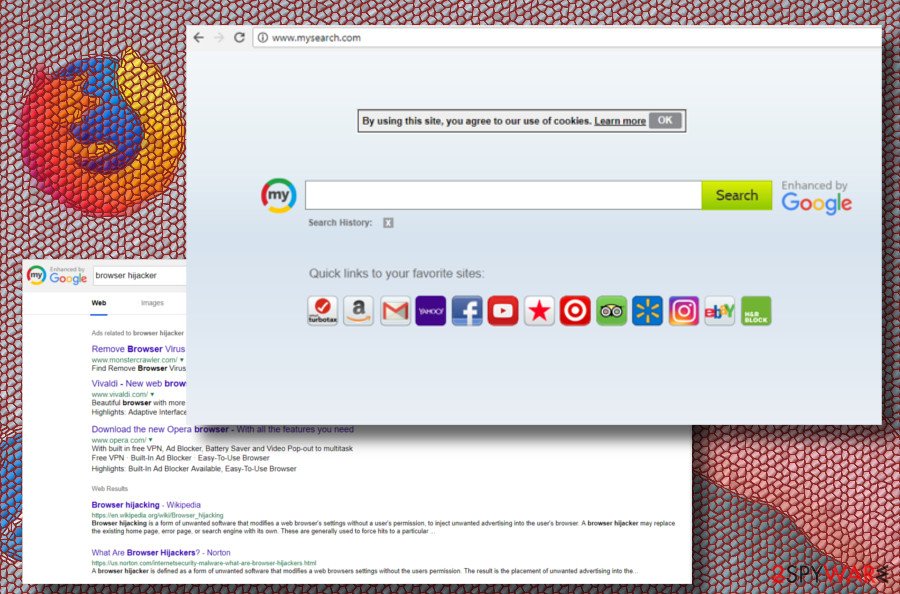
Task: Open the TripAdvisor quick link
Action: pyautogui.click(x=611, y=311)
